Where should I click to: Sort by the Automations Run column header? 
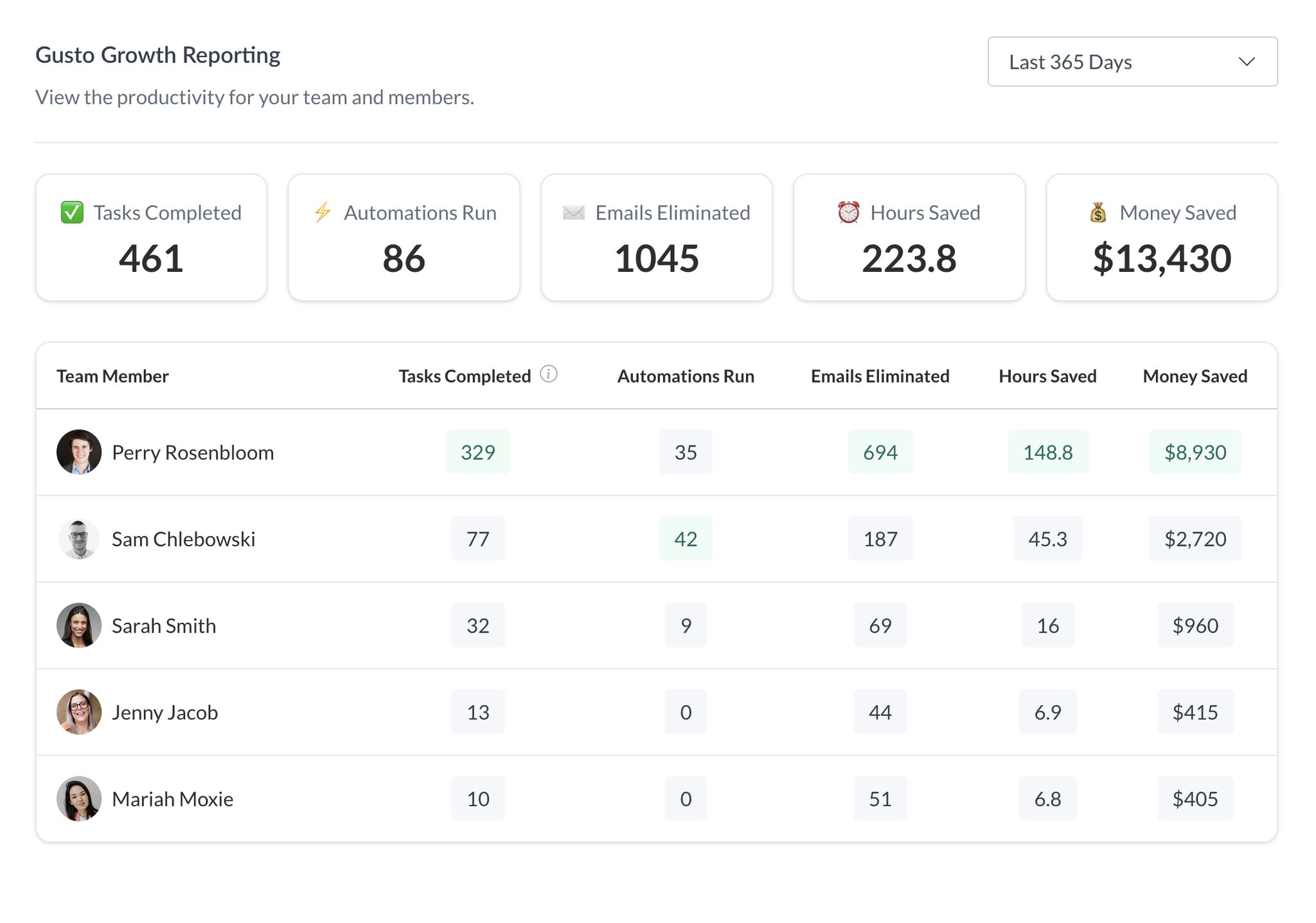click(686, 376)
